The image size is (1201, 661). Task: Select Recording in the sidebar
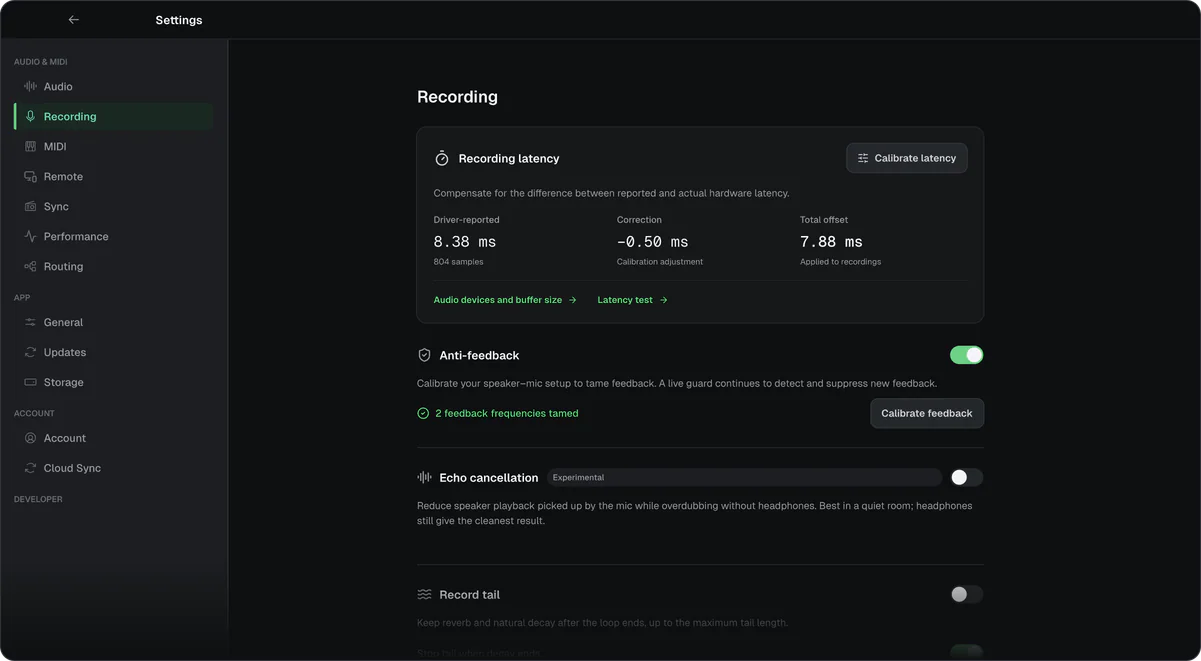pos(114,117)
